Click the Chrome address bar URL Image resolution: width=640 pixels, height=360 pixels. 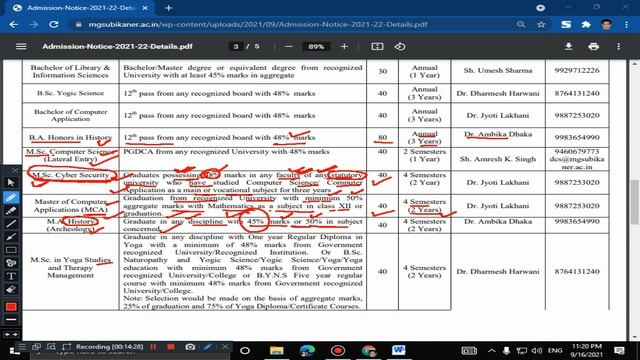258,24
